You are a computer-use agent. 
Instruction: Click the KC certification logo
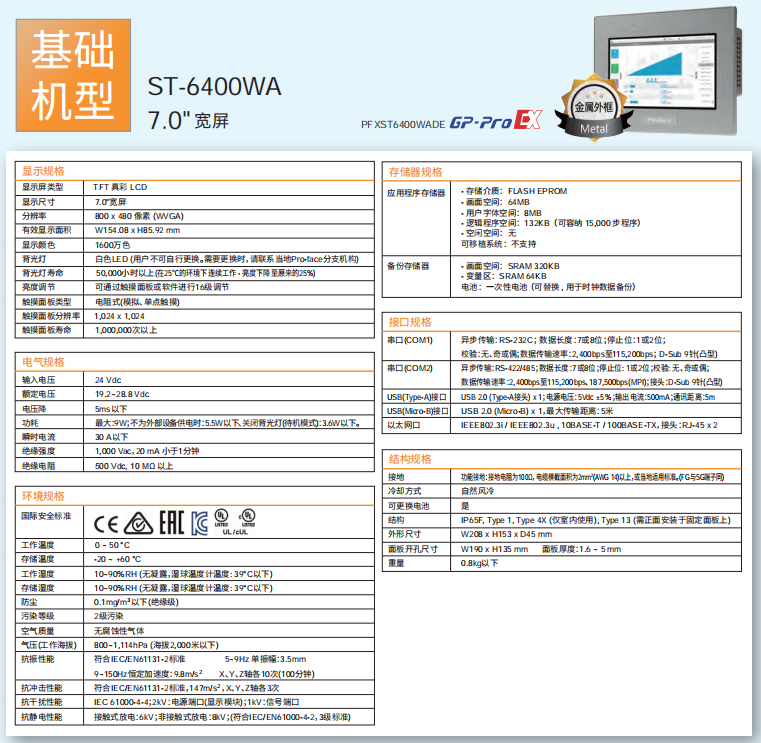(199, 523)
